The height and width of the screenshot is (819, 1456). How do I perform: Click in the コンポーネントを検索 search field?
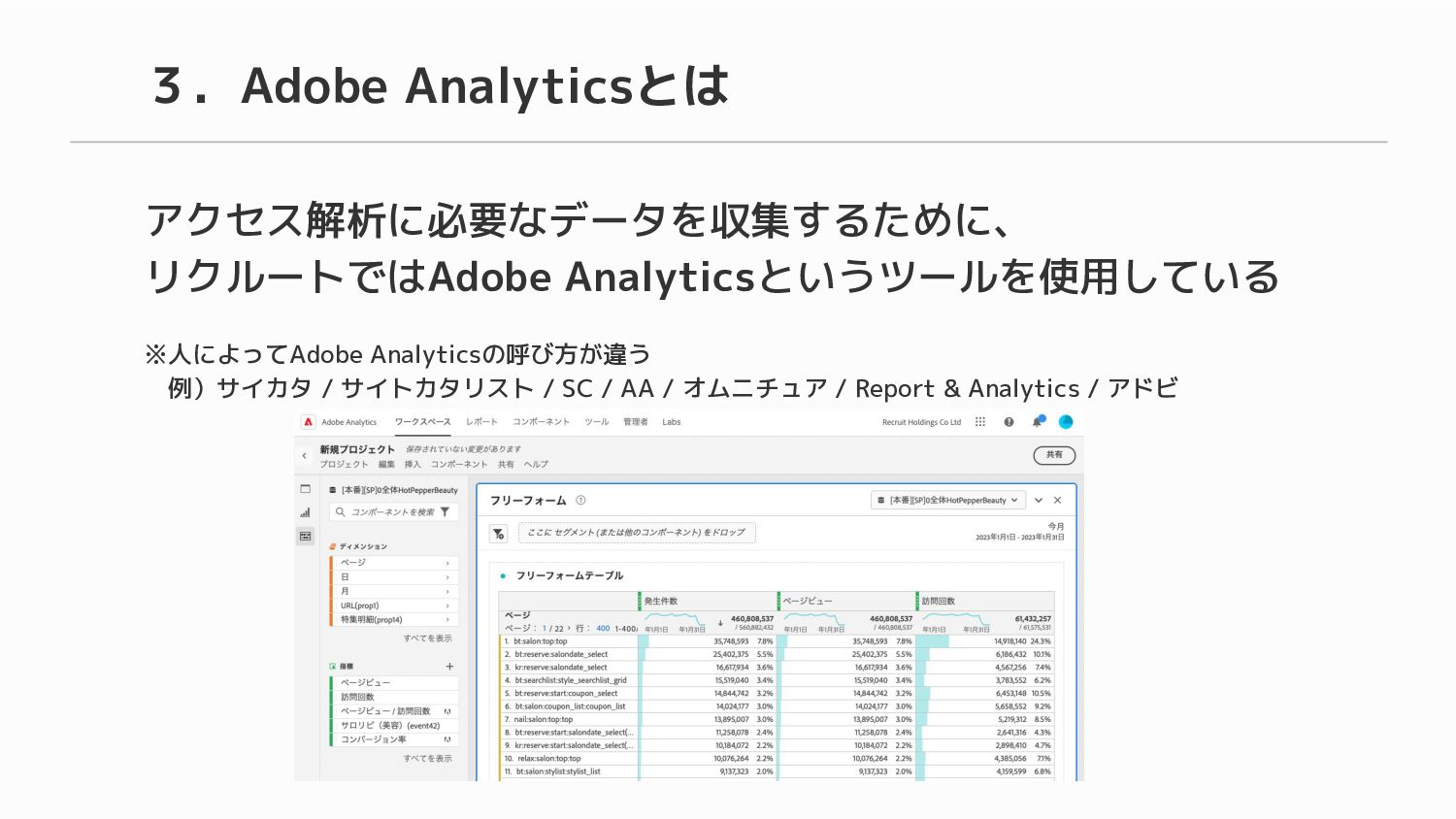(x=393, y=511)
